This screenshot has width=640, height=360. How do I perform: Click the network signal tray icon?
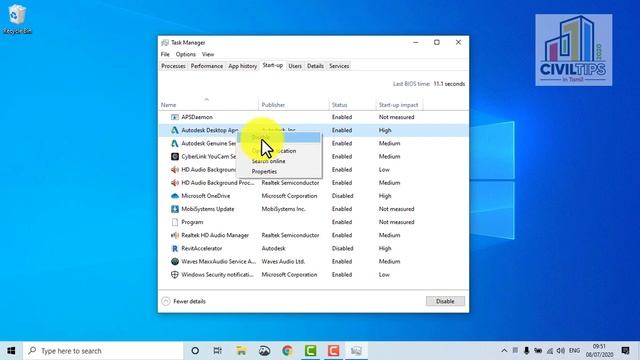[x=550, y=351]
